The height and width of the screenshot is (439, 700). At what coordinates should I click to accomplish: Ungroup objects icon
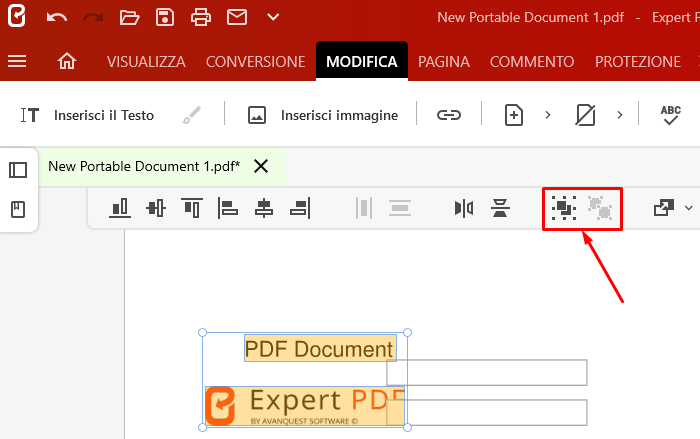click(600, 208)
